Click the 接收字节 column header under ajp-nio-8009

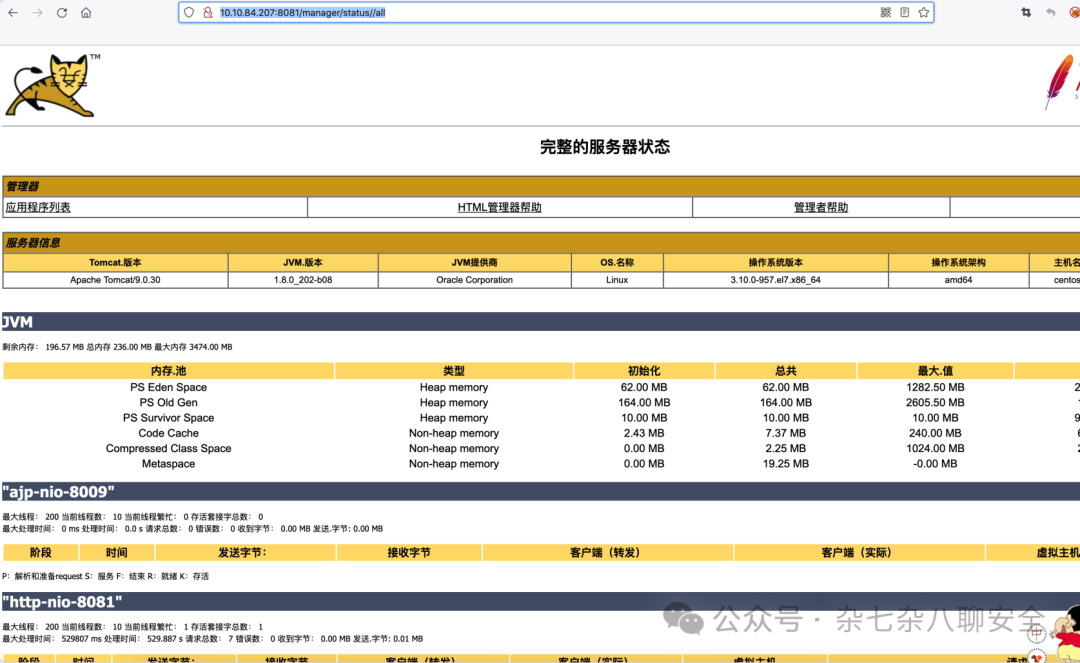[409, 552]
